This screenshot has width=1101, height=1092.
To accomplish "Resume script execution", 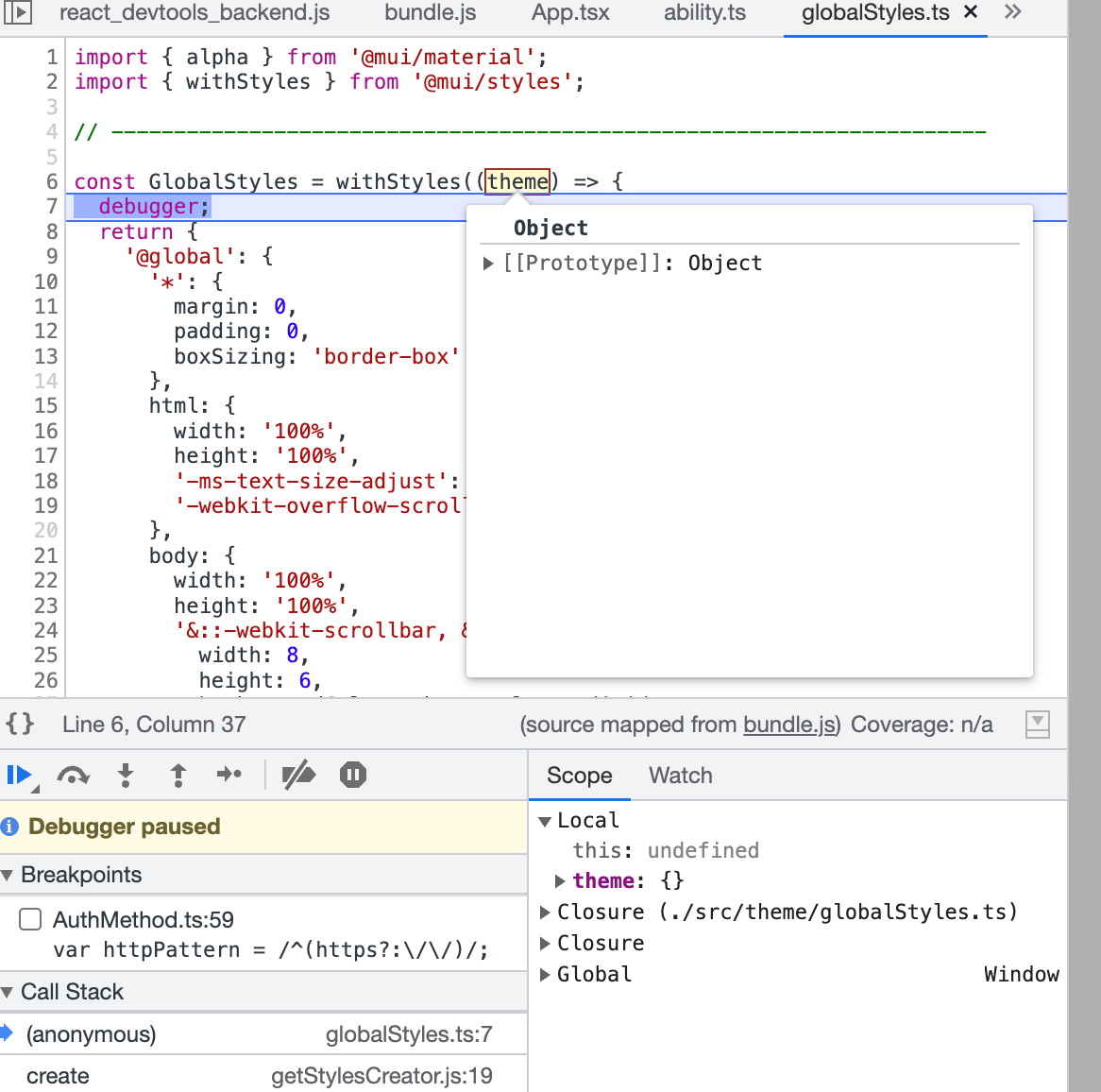I will 19,776.
